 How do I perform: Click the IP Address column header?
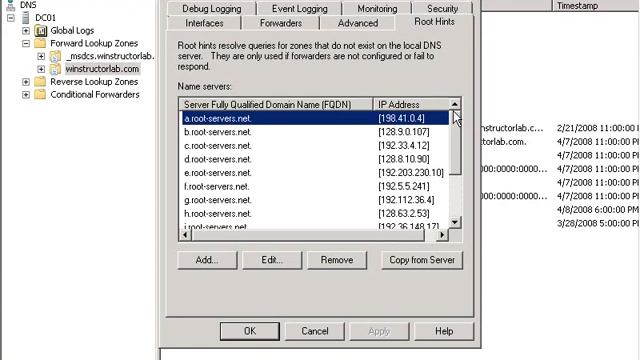pyautogui.click(x=411, y=104)
